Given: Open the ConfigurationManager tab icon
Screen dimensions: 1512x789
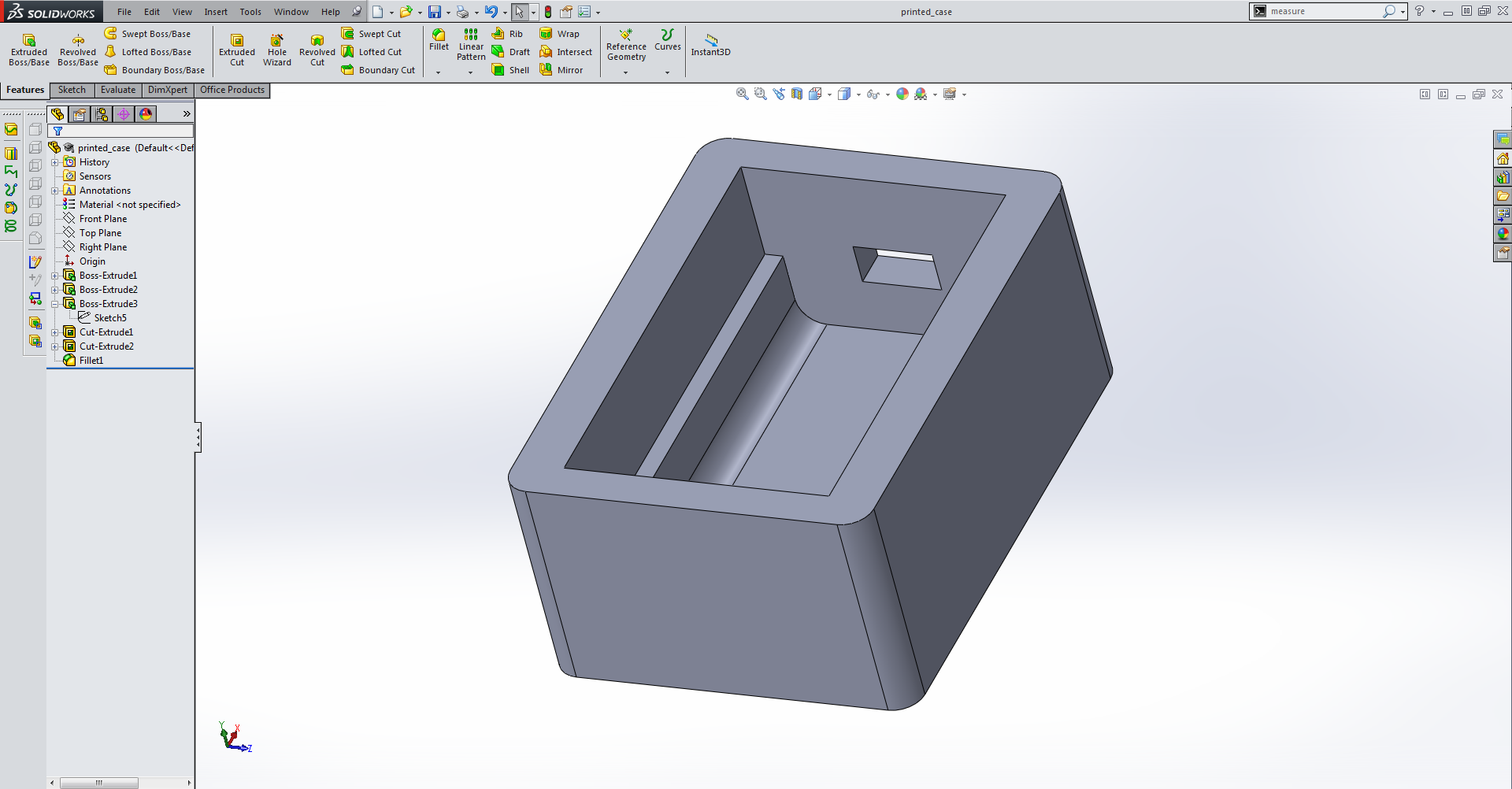Looking at the screenshot, I should point(102,114).
